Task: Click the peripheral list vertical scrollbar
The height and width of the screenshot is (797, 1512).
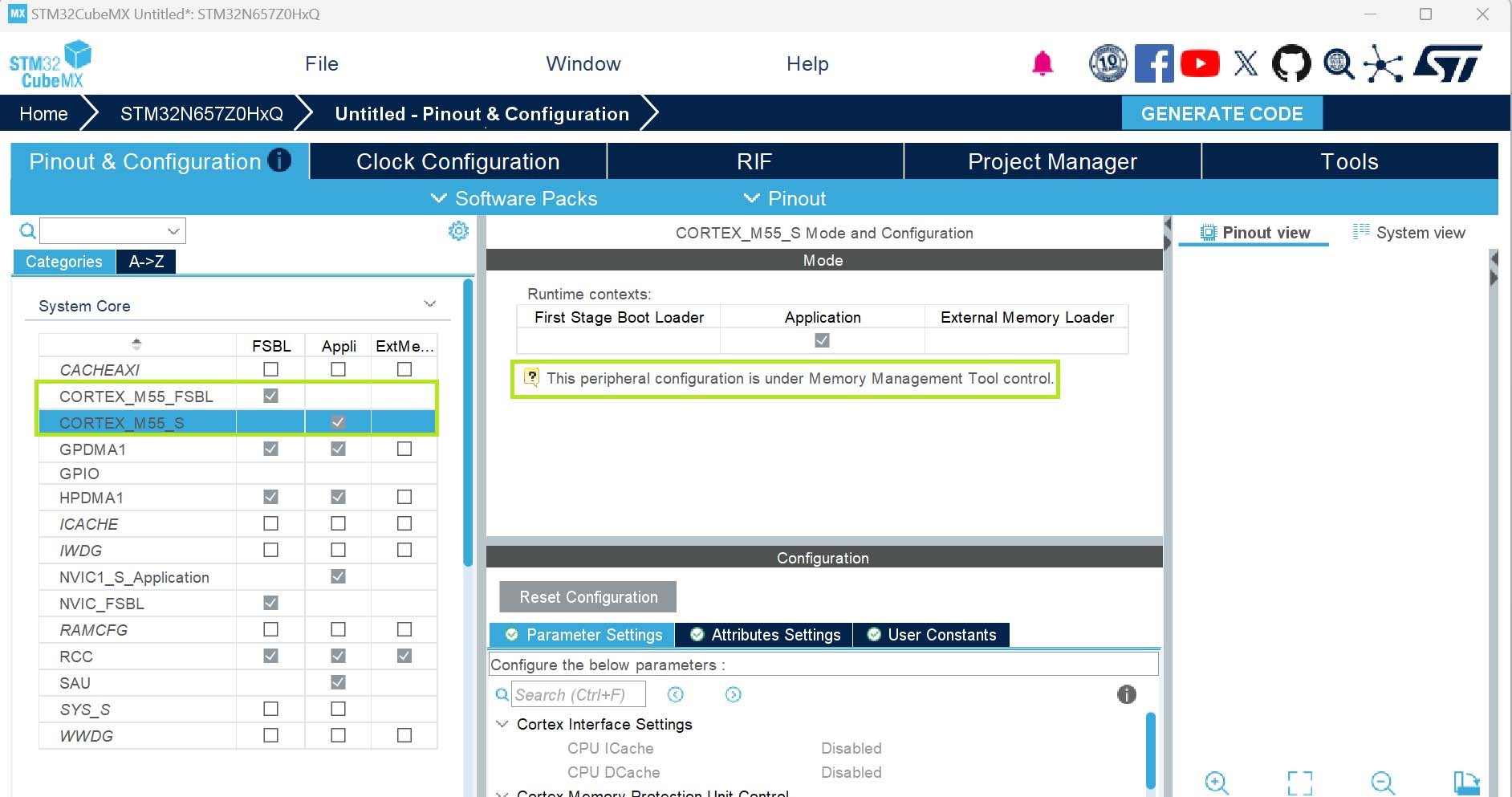Action: [x=469, y=422]
